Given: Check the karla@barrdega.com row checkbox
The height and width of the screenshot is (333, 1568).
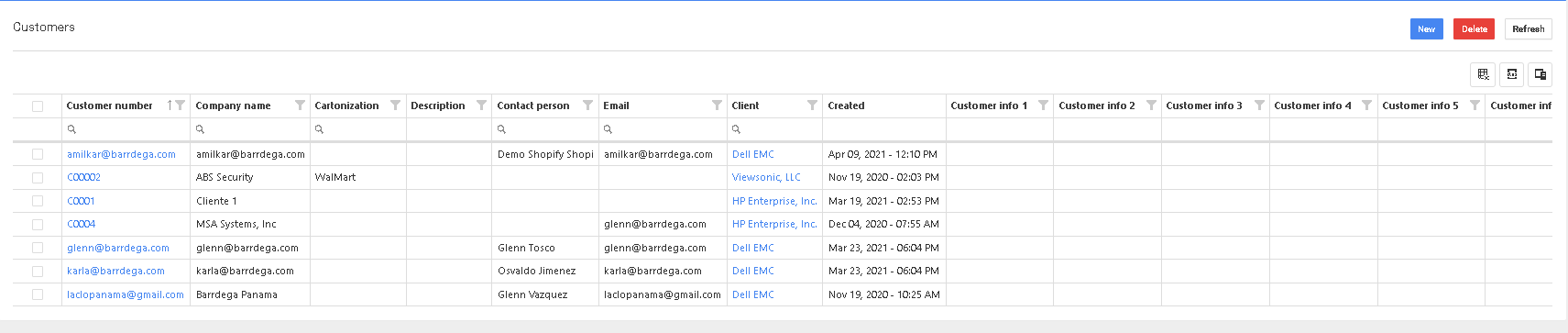Looking at the screenshot, I should click(38, 272).
